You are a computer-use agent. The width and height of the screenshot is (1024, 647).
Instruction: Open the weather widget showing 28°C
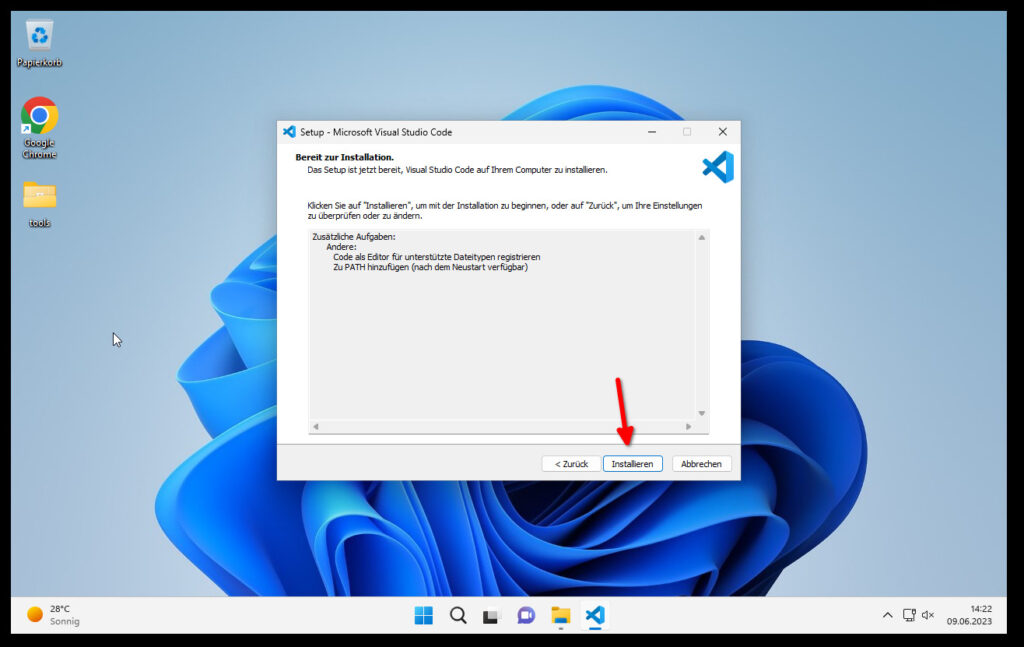(52, 615)
